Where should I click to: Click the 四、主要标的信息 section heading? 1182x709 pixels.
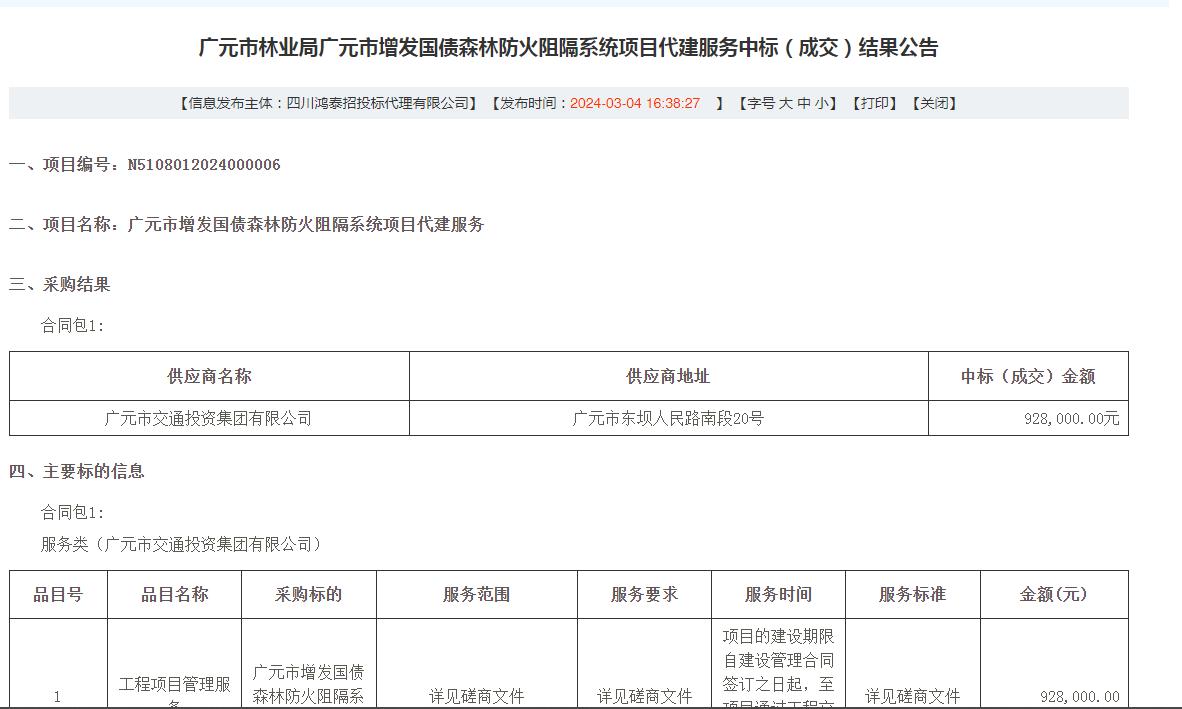(77, 472)
